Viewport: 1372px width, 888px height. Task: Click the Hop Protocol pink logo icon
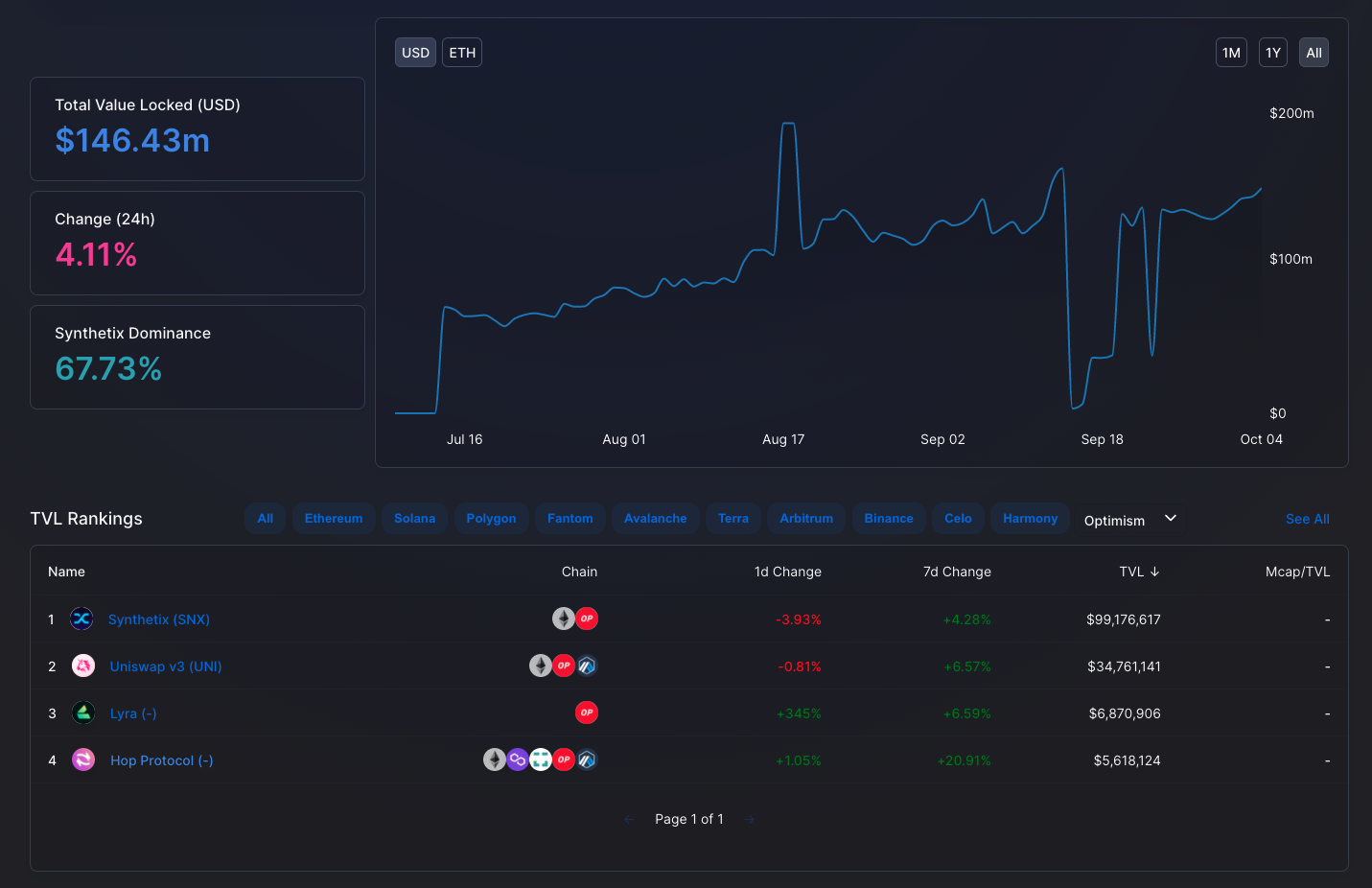(83, 759)
